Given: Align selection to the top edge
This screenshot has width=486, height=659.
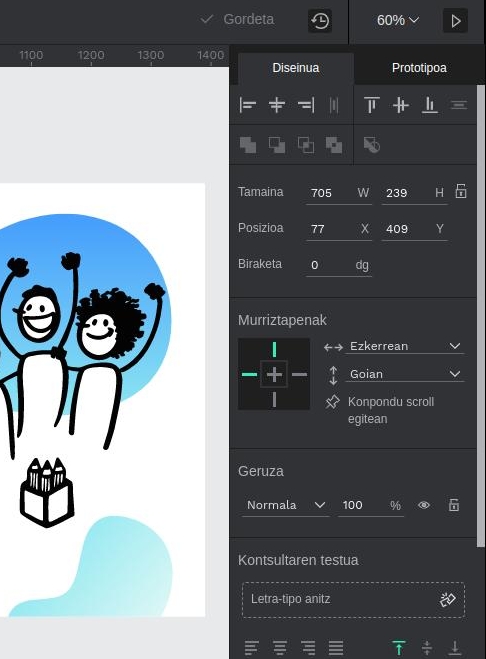Looking at the screenshot, I should [x=372, y=105].
